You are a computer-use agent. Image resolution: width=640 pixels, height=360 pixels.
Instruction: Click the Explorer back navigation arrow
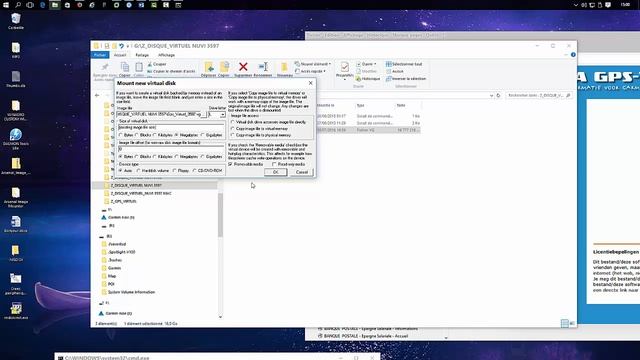[x=97, y=96]
